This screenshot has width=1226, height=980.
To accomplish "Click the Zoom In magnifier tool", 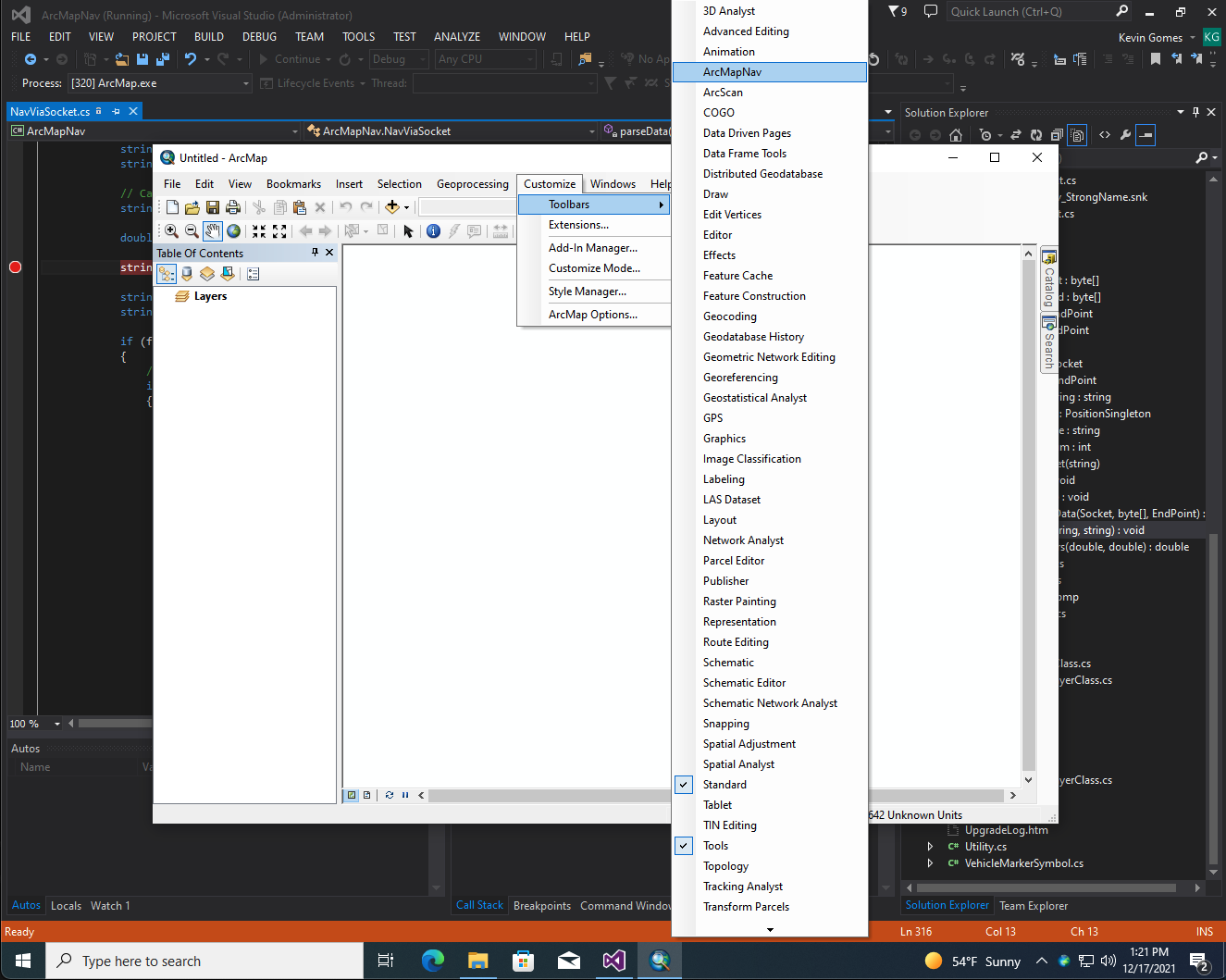I will click(171, 231).
